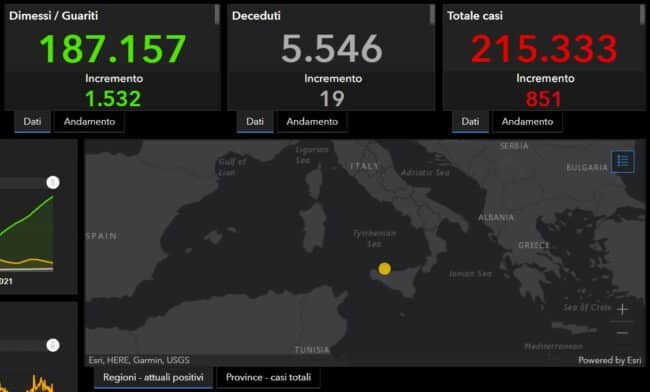Image resolution: width=650 pixels, height=392 pixels.
Task: Click the Tyrrhenian Sea label
Action: tap(375, 239)
